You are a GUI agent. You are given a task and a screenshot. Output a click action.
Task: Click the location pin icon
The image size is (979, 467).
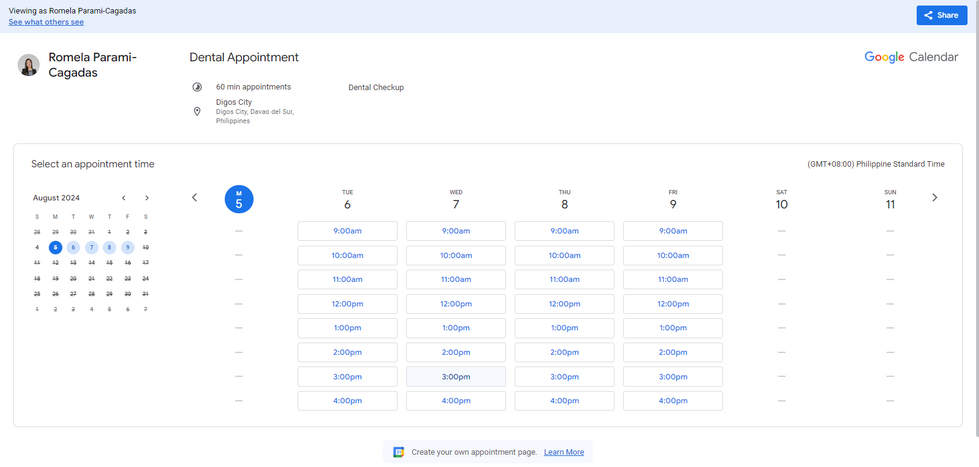[197, 111]
